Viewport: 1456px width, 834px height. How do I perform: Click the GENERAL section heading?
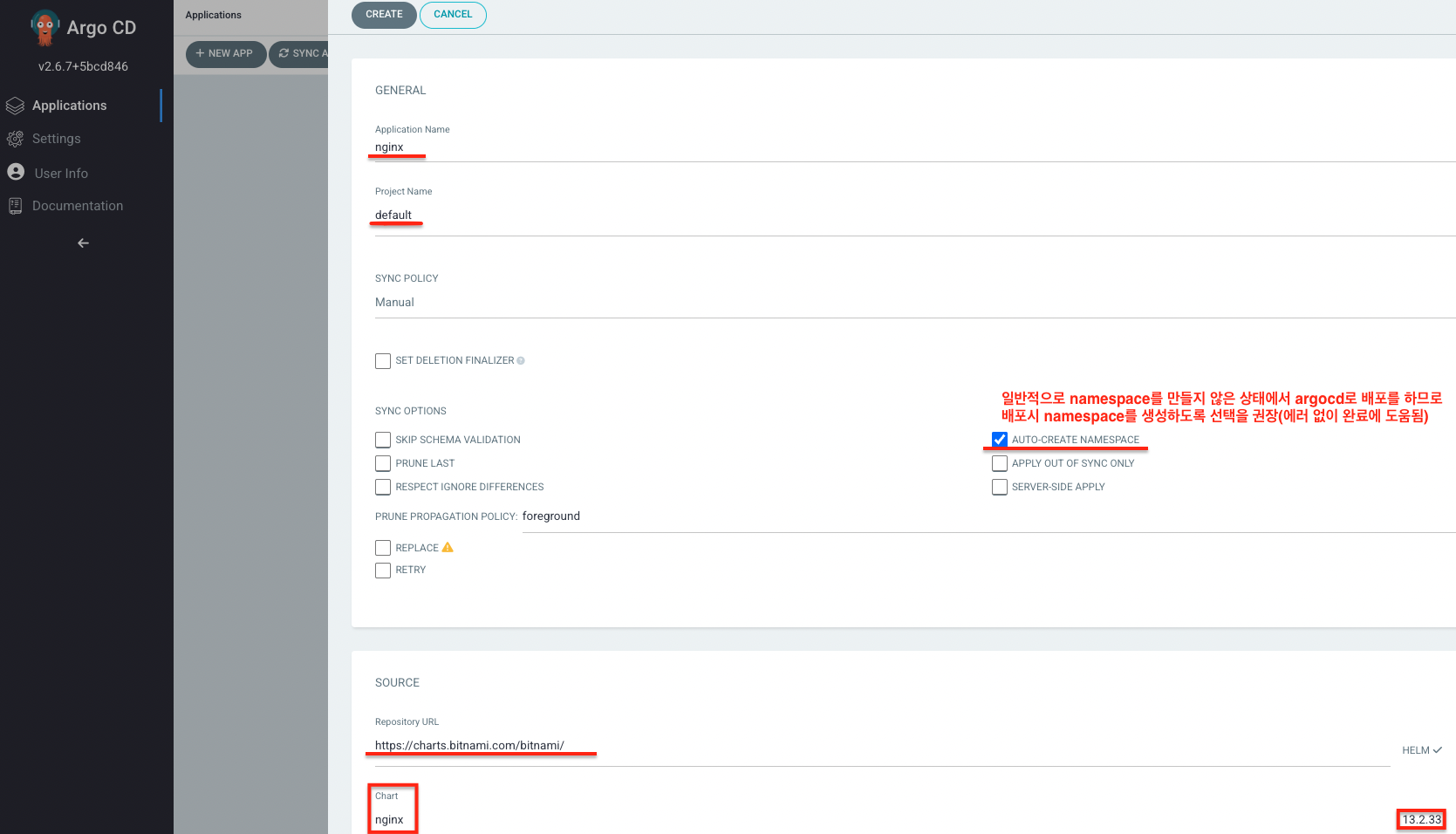coord(400,91)
